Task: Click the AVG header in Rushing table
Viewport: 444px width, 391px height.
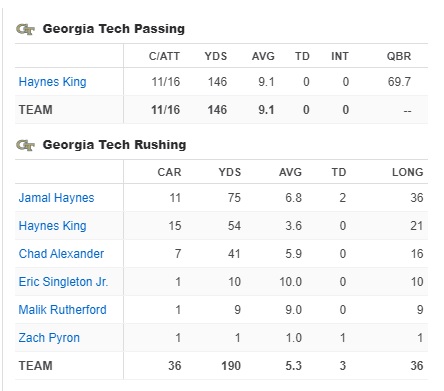Action: [290, 172]
